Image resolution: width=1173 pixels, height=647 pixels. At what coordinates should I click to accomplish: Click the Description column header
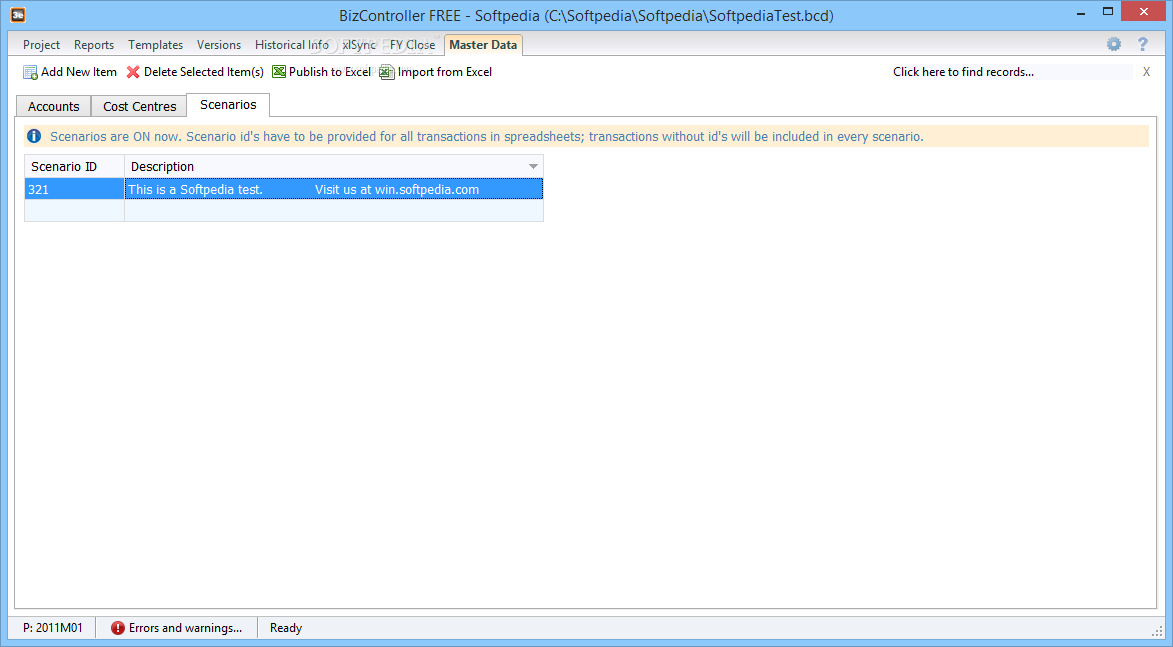pos(334,166)
